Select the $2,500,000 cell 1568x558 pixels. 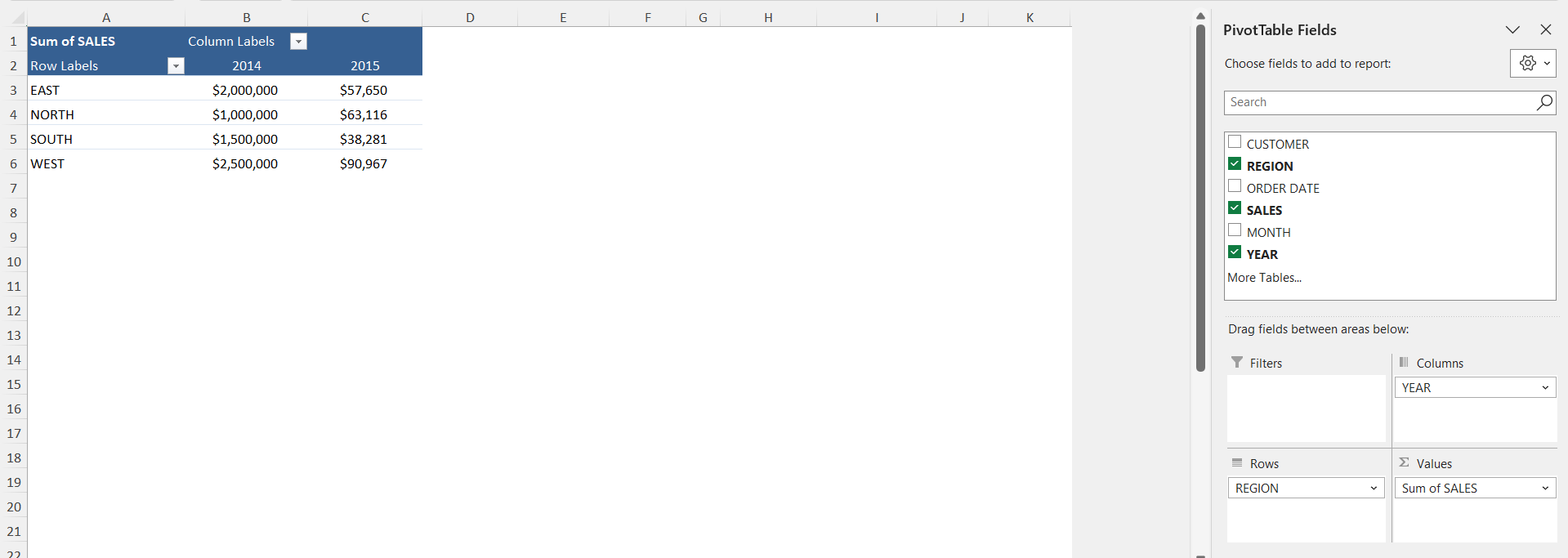(247, 163)
